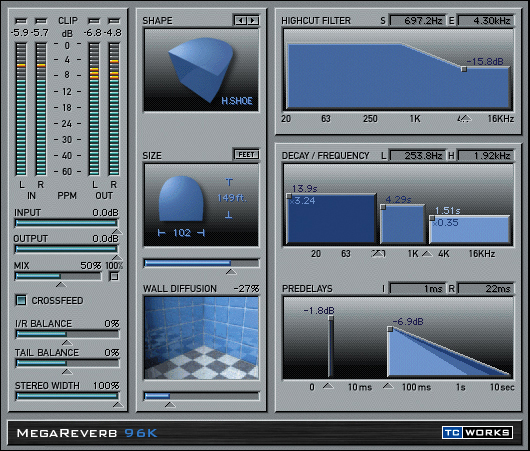Toggle the 100% mix lock box
Screen dimensions: 530x451
pos(114,277)
